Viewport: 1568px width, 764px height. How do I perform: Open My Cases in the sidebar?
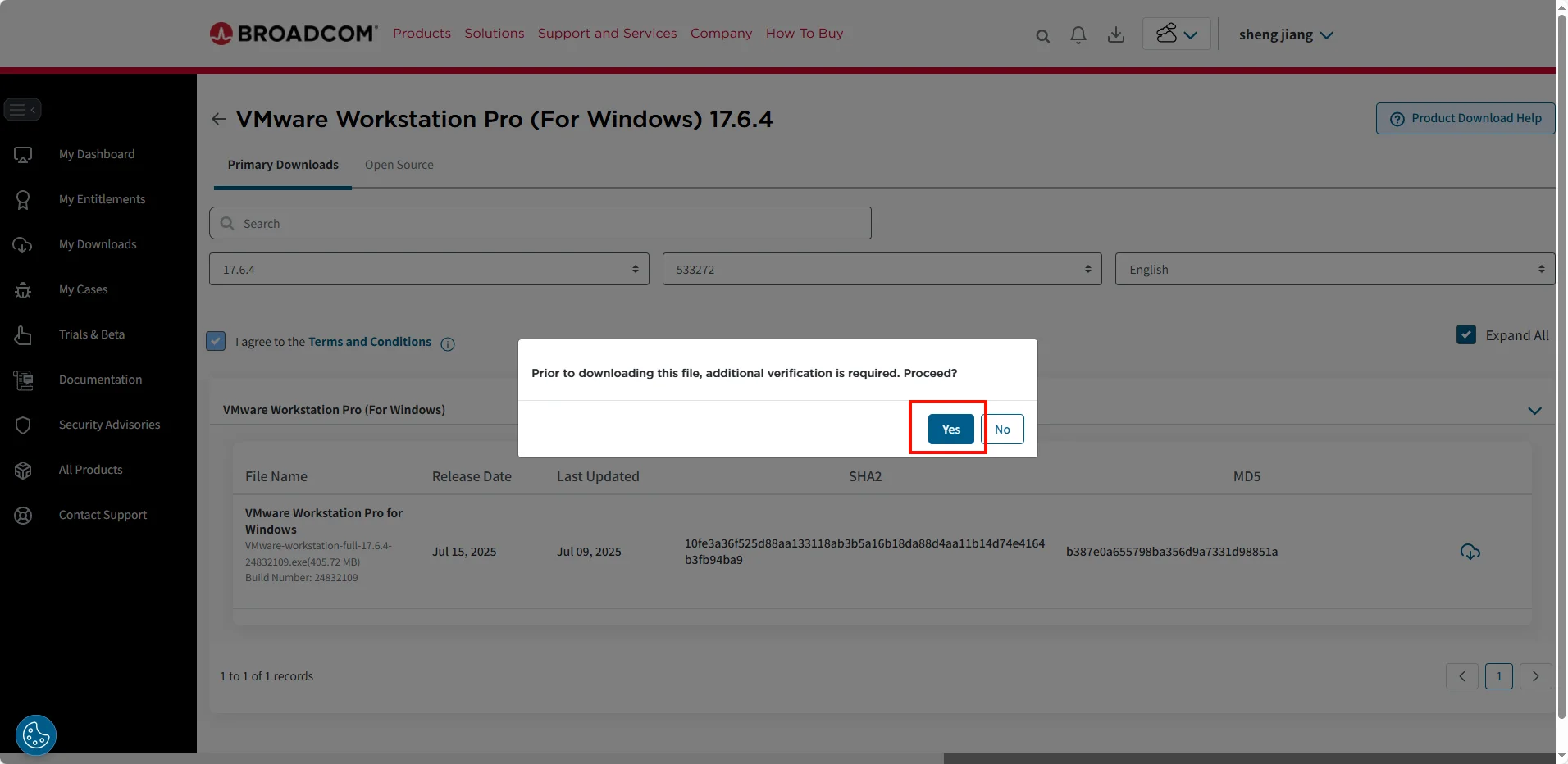coord(83,289)
